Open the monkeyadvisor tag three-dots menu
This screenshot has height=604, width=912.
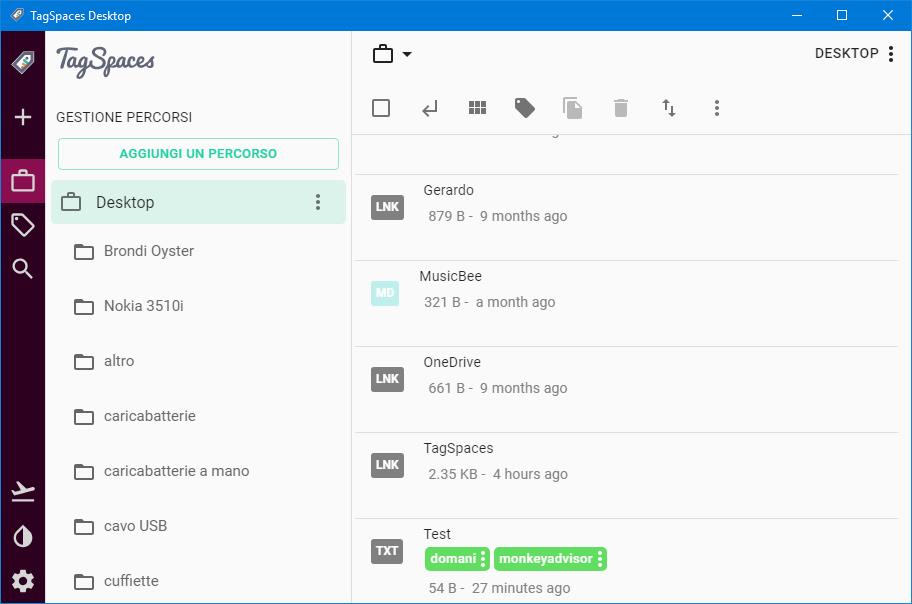600,559
